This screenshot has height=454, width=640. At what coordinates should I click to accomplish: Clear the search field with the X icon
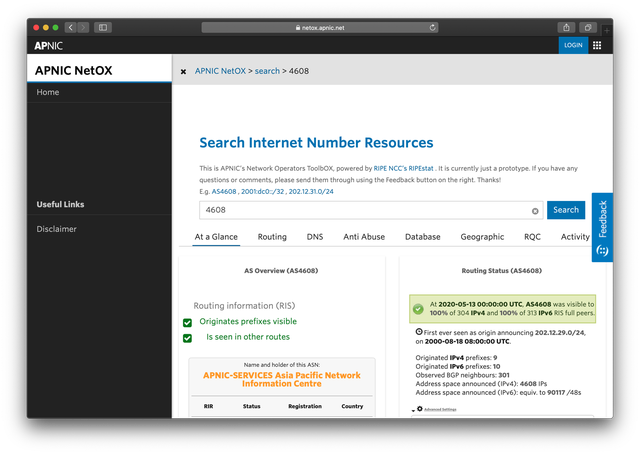(535, 211)
